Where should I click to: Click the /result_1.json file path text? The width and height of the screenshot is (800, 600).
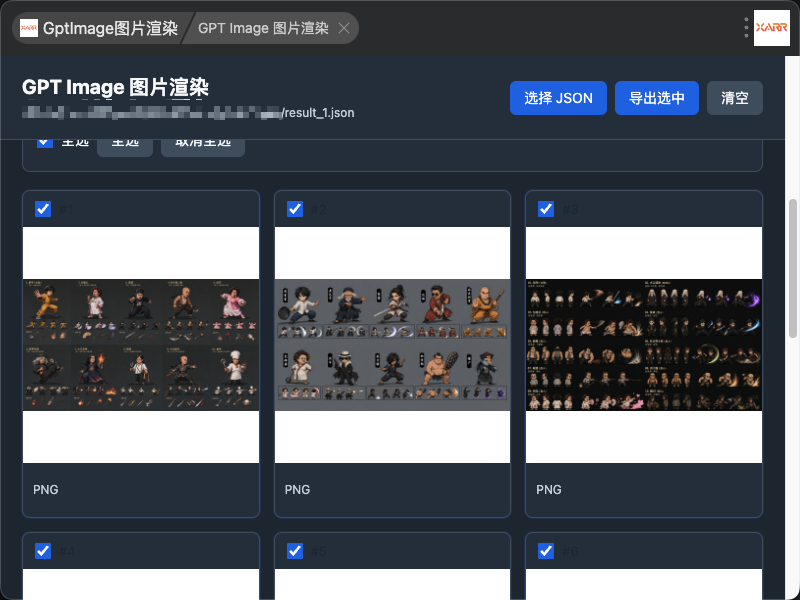tap(318, 113)
